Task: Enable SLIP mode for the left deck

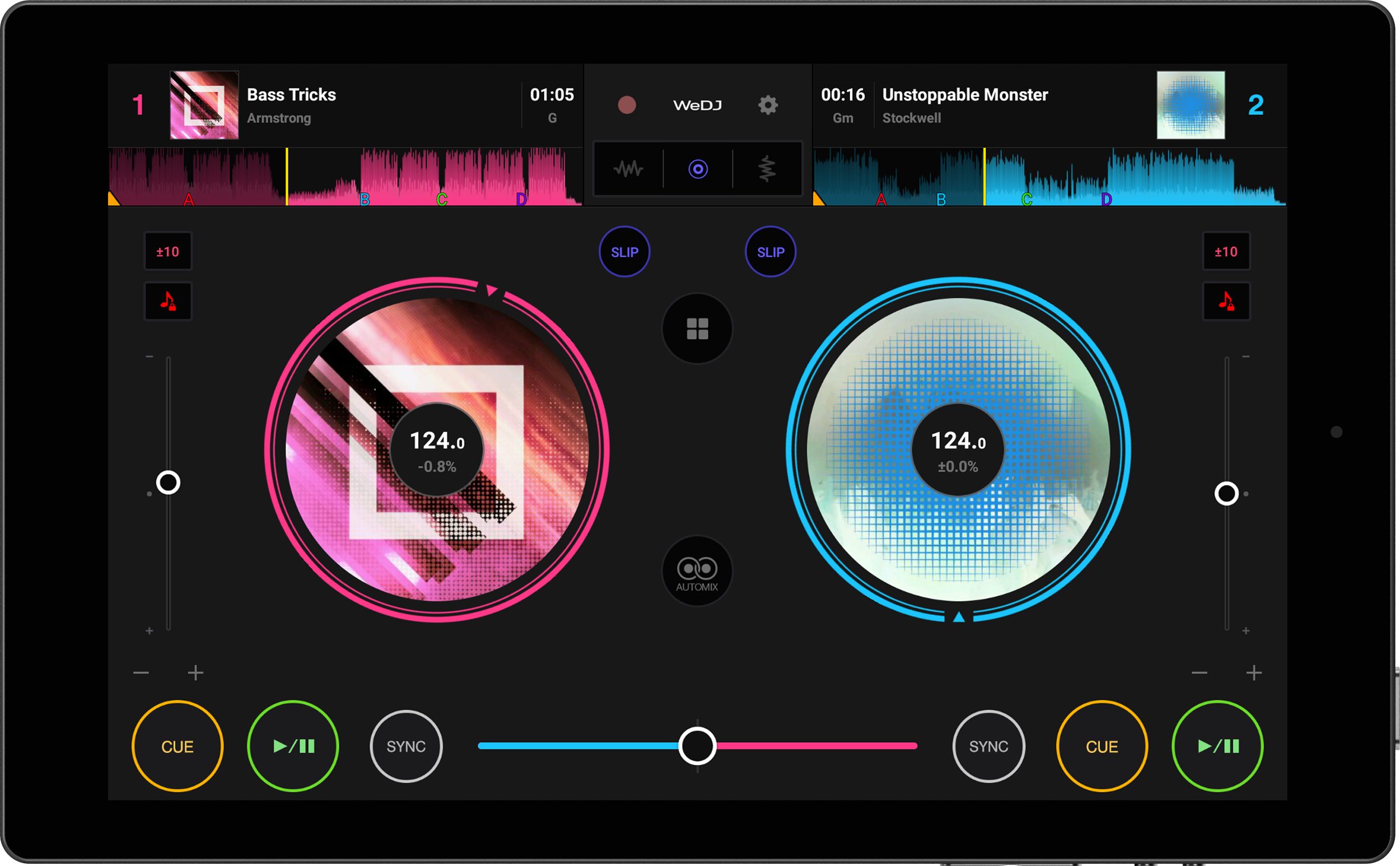Action: pos(624,252)
